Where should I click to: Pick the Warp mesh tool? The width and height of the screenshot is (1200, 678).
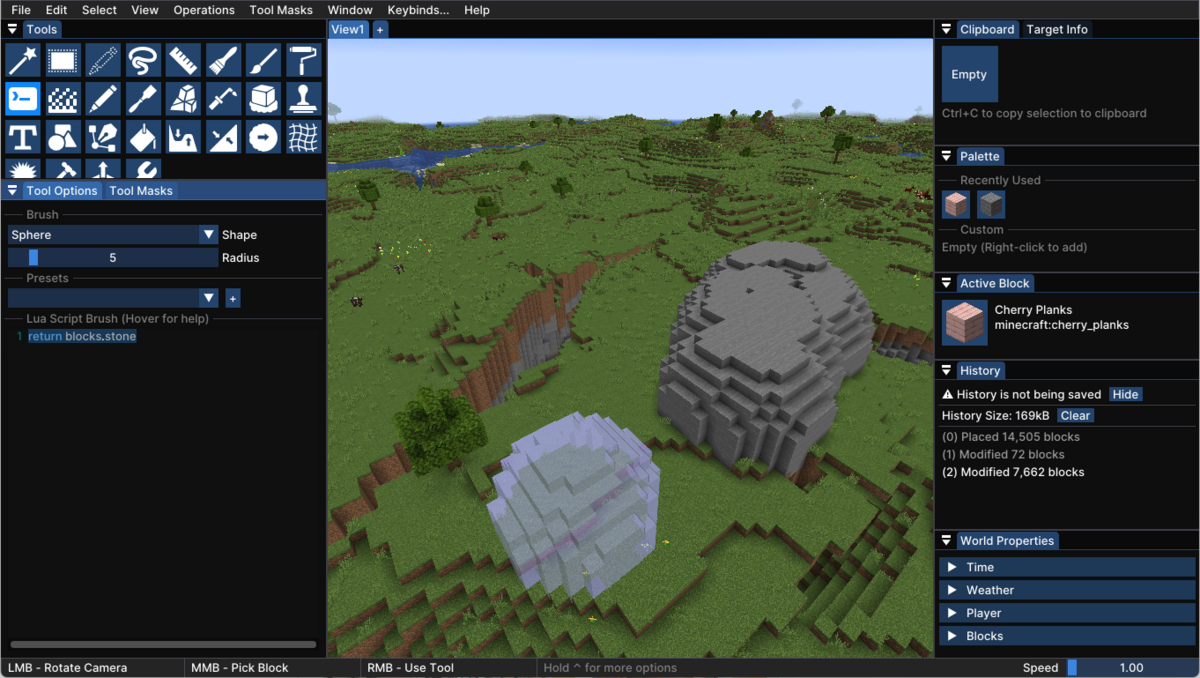pos(302,137)
